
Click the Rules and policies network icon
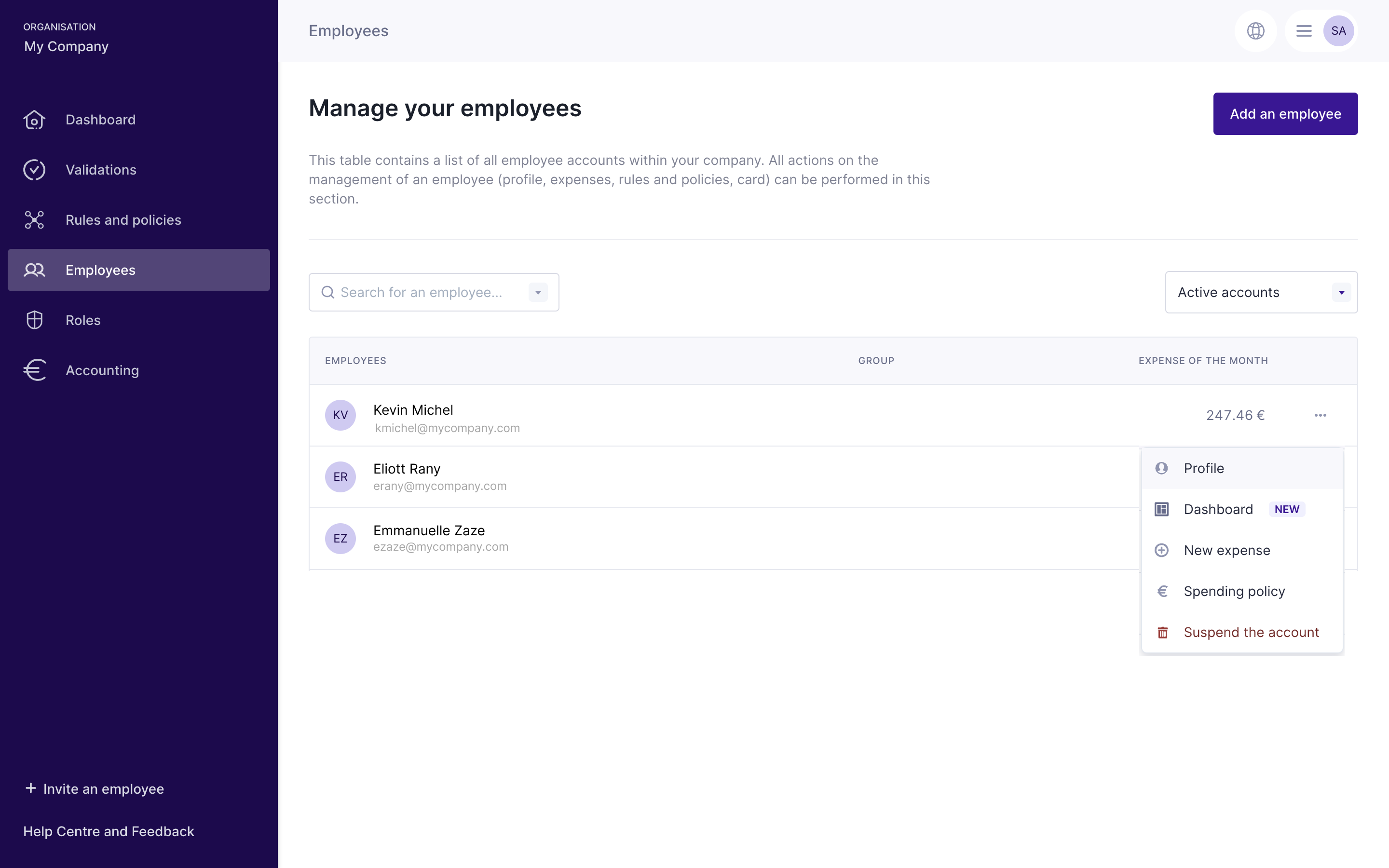[34, 220]
